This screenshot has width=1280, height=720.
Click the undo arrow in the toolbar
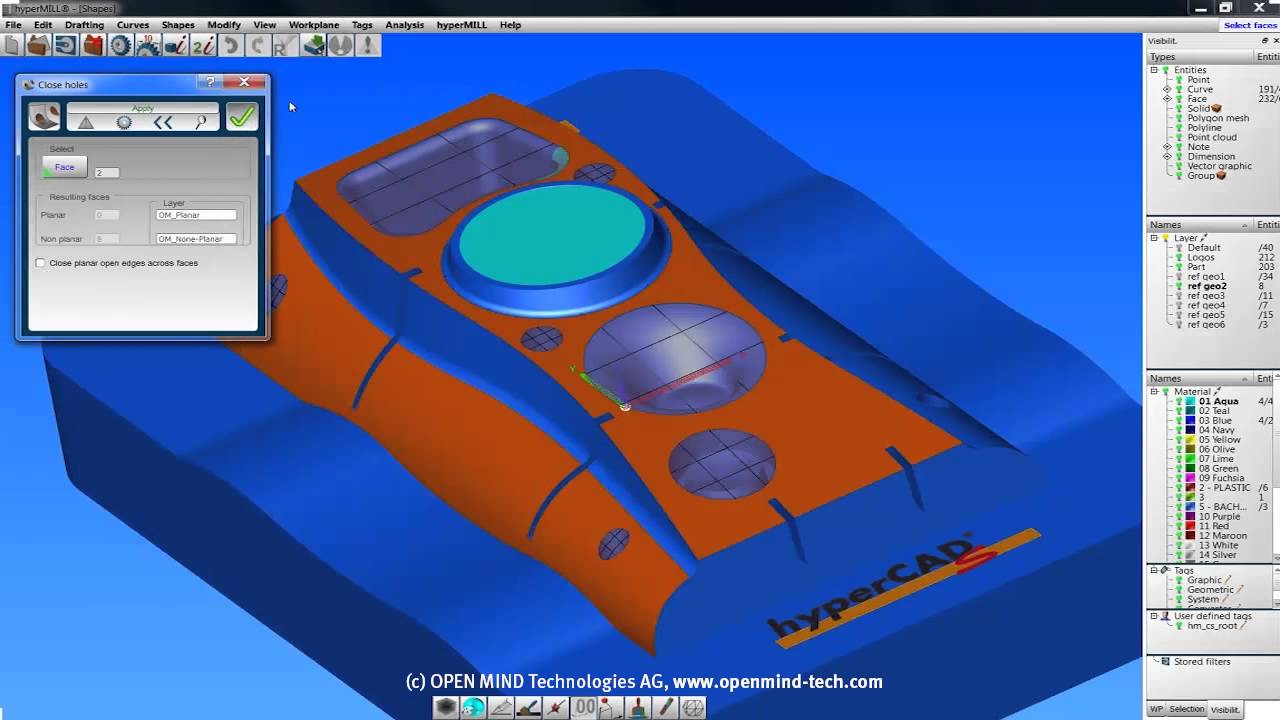pos(231,45)
